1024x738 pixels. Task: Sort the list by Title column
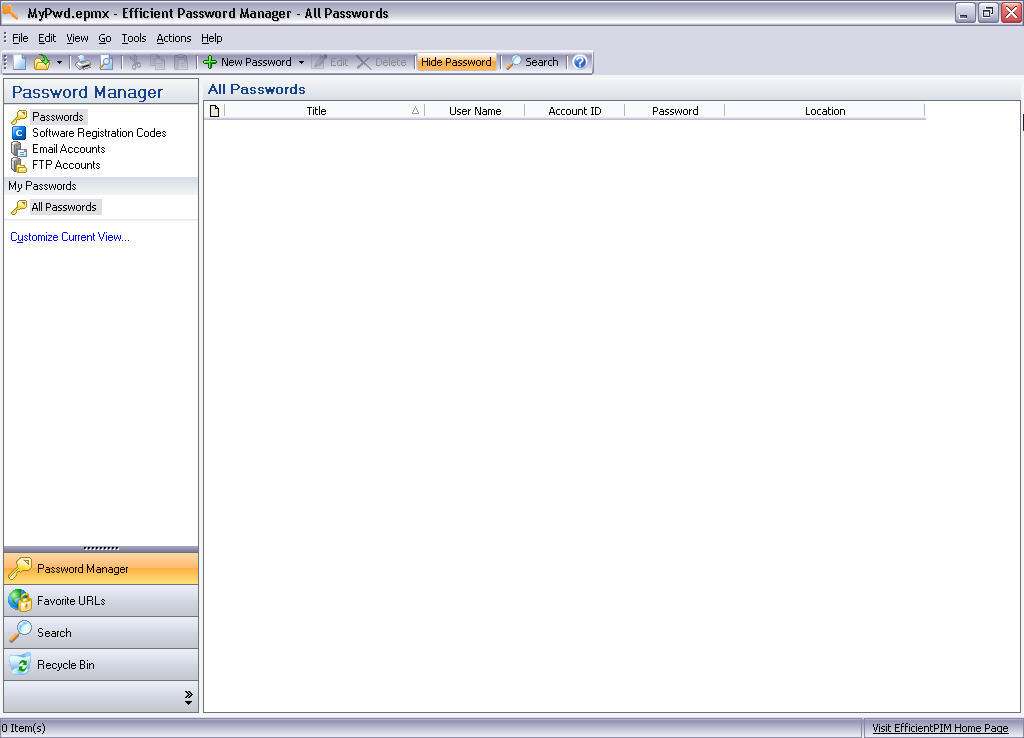click(324, 111)
